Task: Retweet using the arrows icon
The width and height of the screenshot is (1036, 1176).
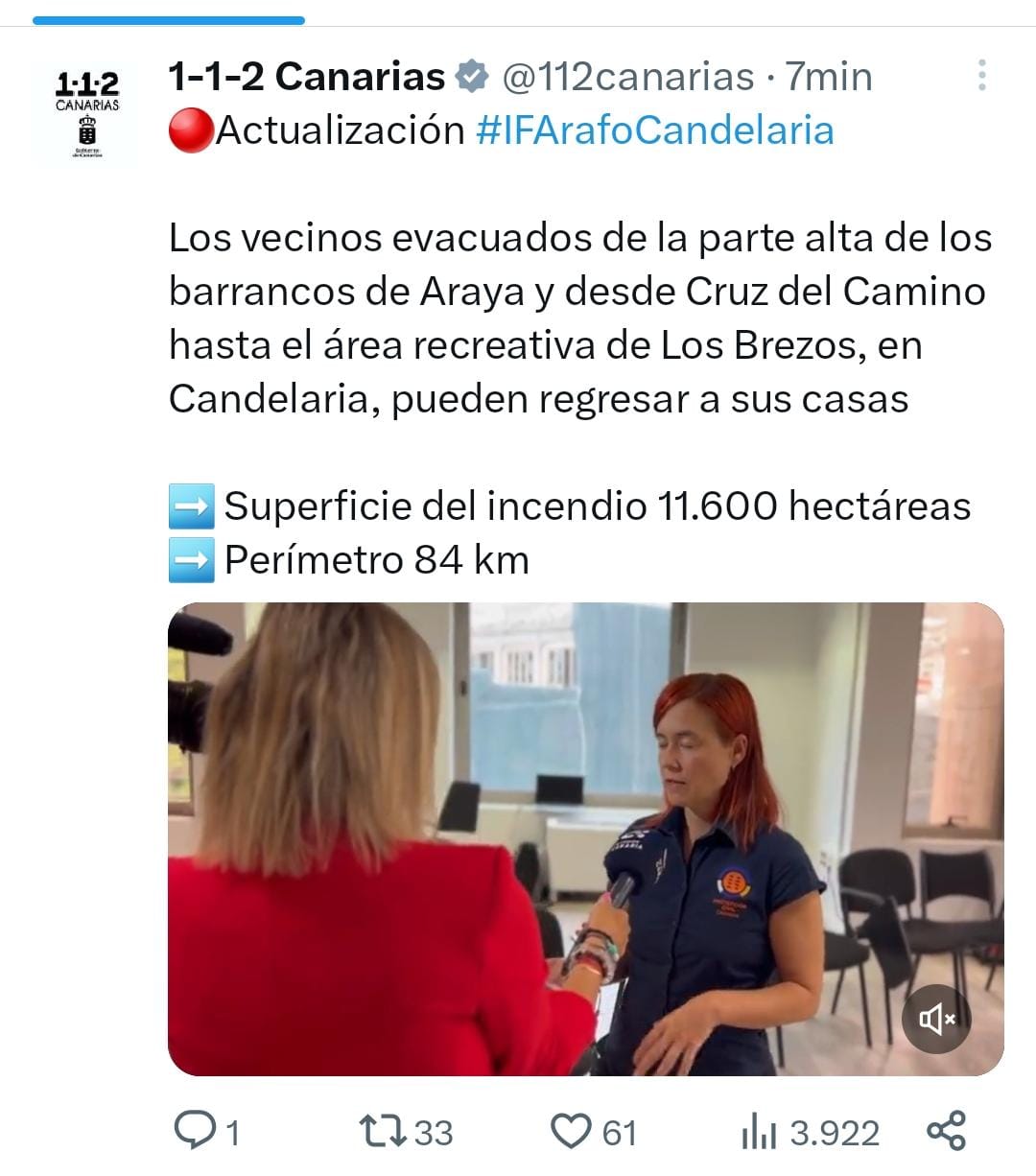Action: pyautogui.click(x=383, y=1131)
